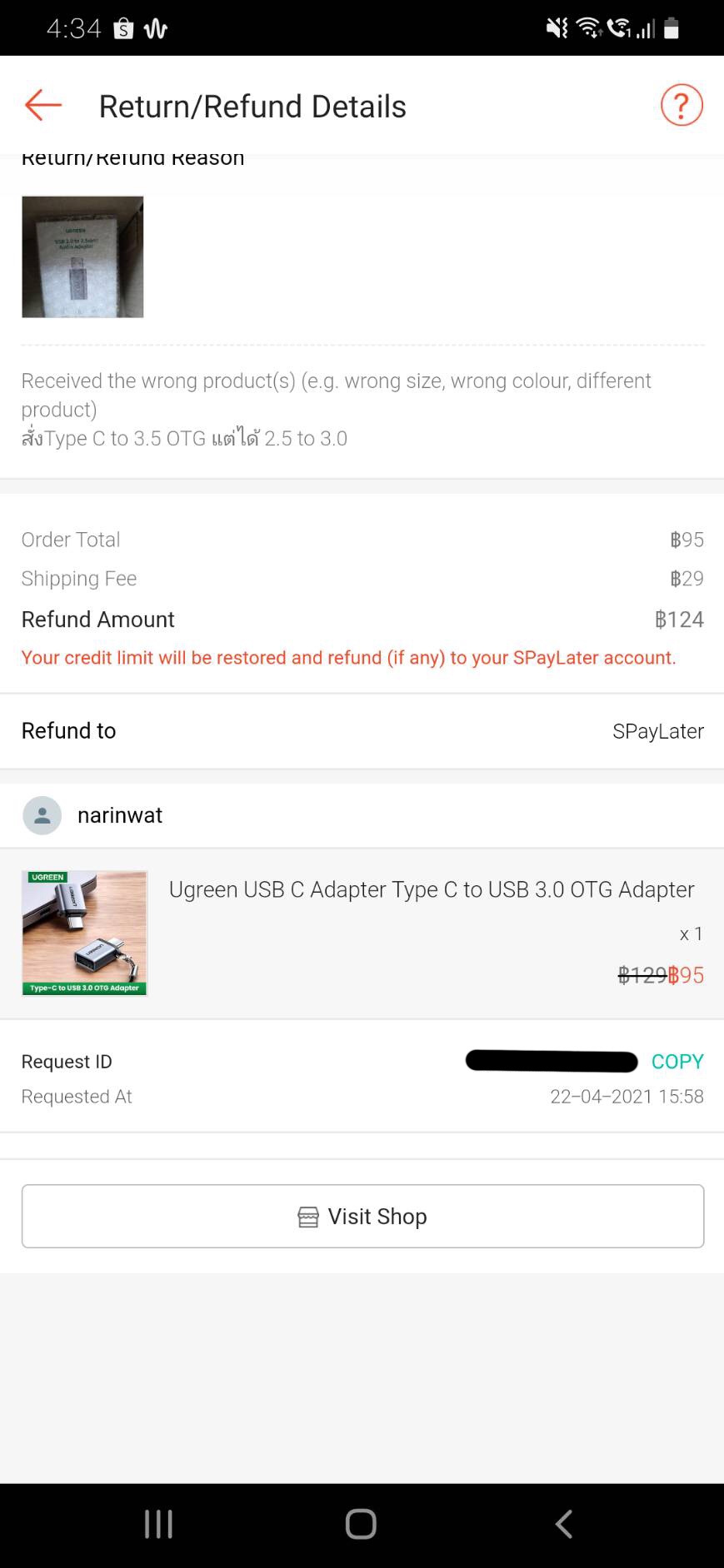Tap the Android home button icon
Screen dimensions: 724x1568
point(361,1524)
